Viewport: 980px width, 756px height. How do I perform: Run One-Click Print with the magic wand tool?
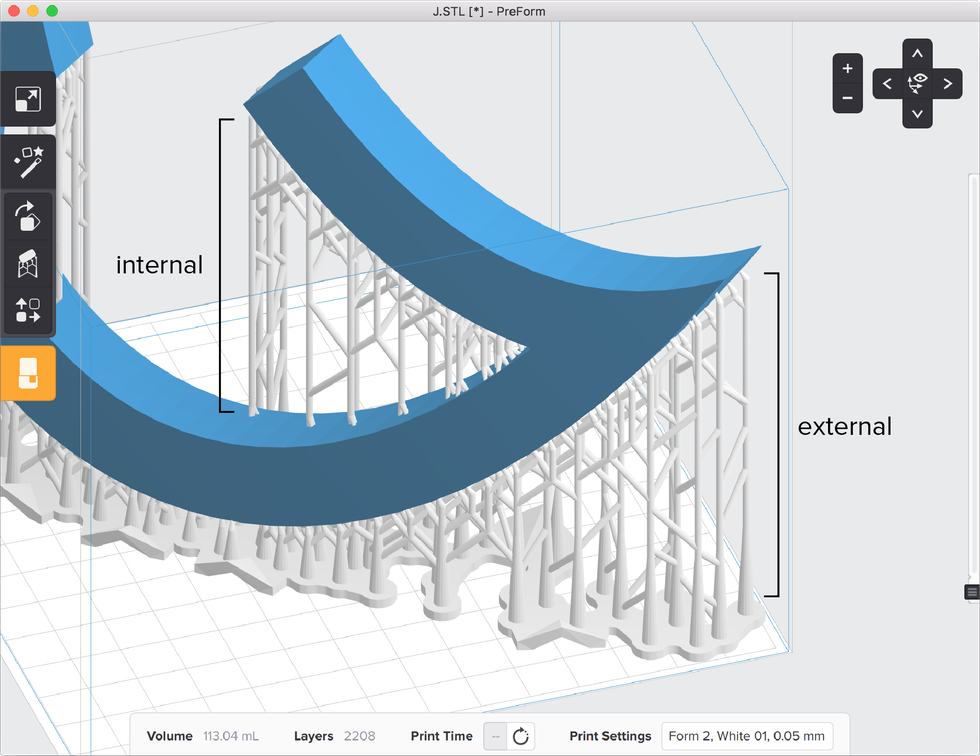tap(28, 161)
